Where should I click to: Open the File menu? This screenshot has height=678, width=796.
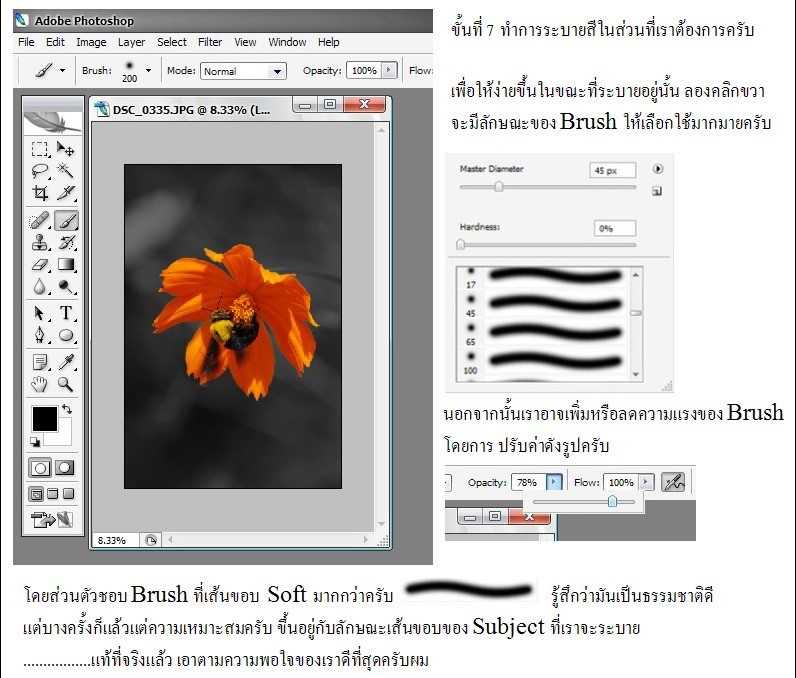point(26,42)
